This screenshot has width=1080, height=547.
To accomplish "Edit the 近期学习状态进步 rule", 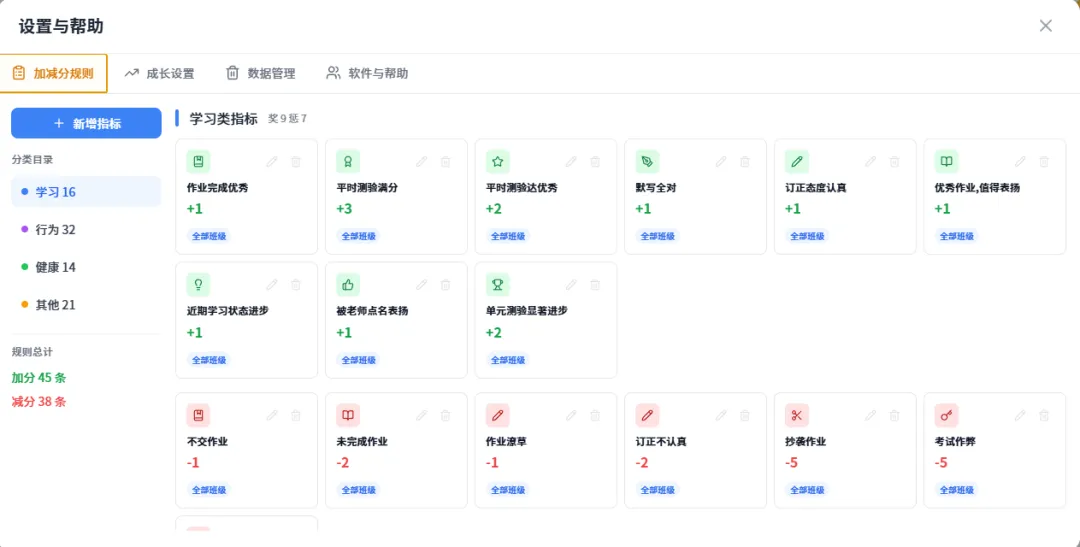I will tap(272, 285).
